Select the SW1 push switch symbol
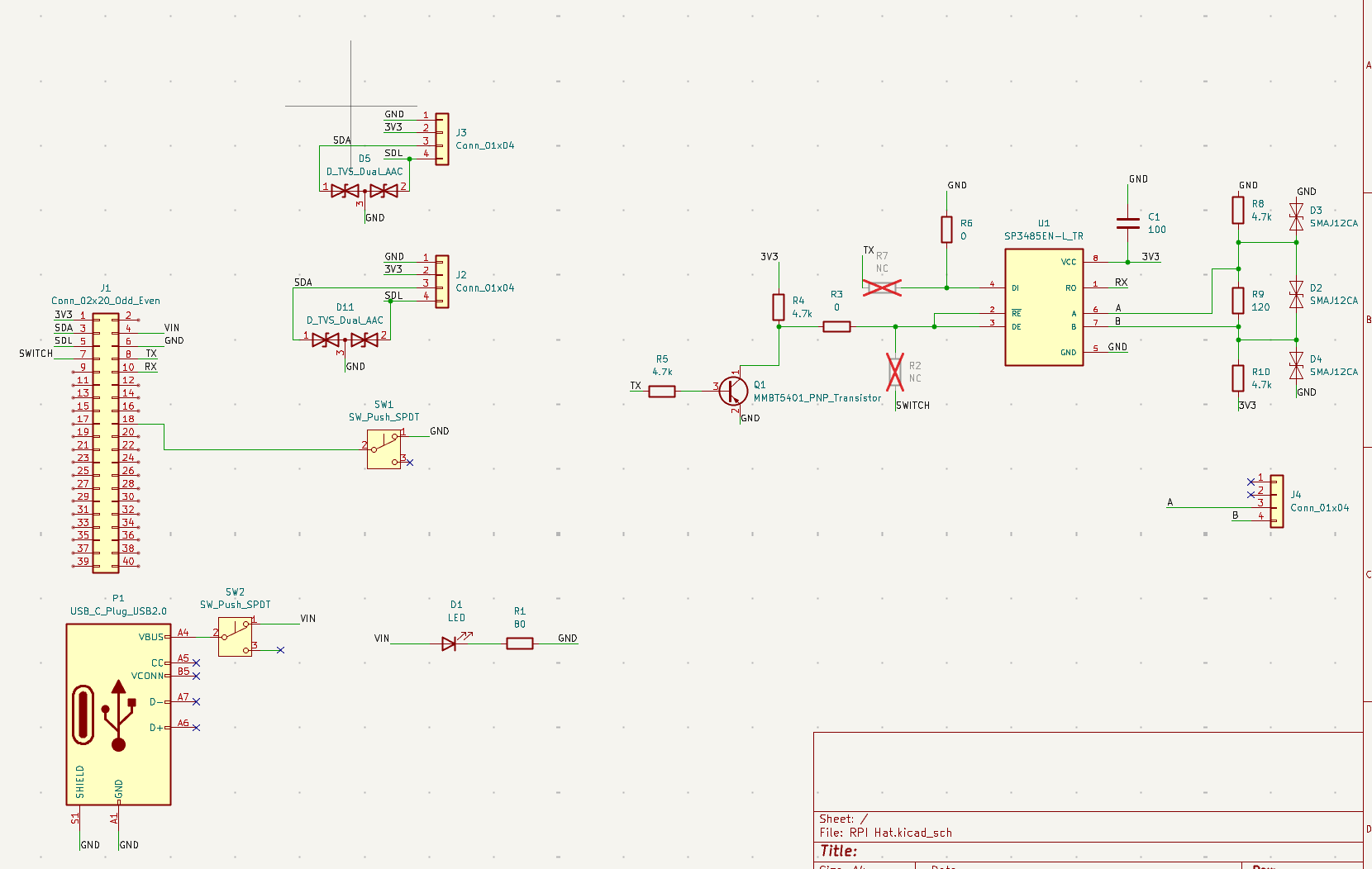Viewport: 1372px width, 869px height. [x=384, y=449]
